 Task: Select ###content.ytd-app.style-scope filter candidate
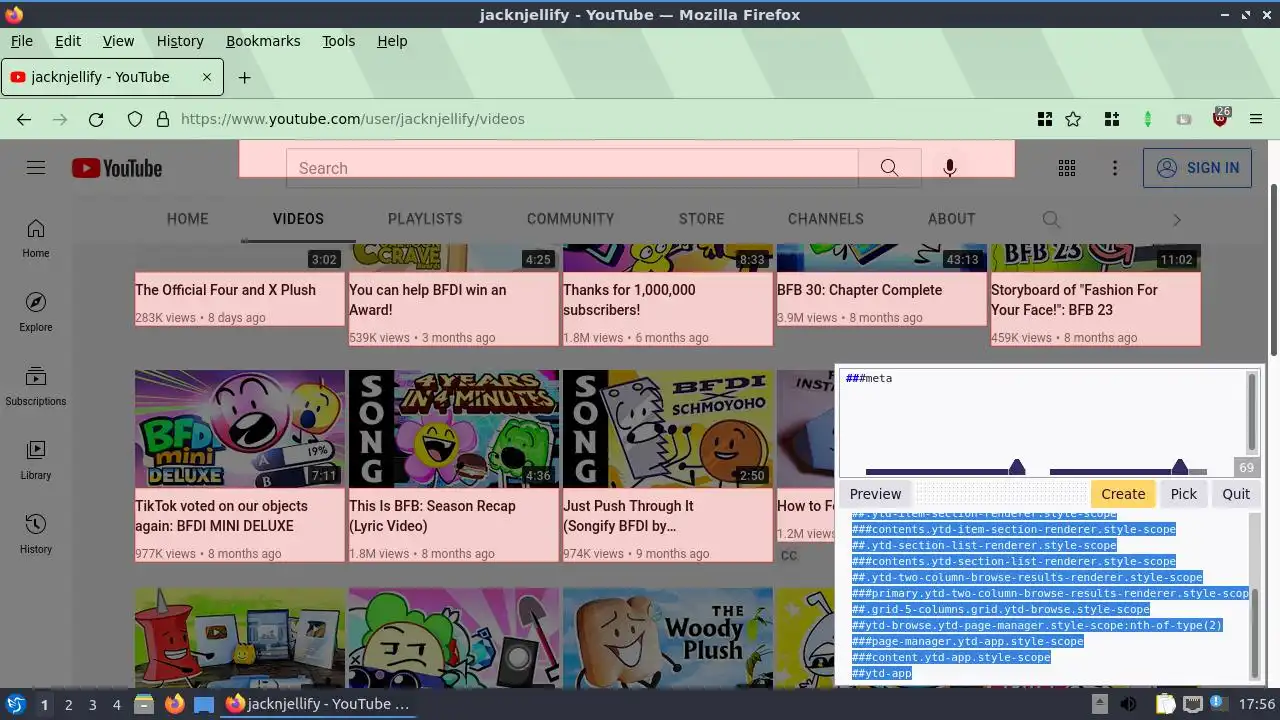pyautogui.click(x=951, y=657)
